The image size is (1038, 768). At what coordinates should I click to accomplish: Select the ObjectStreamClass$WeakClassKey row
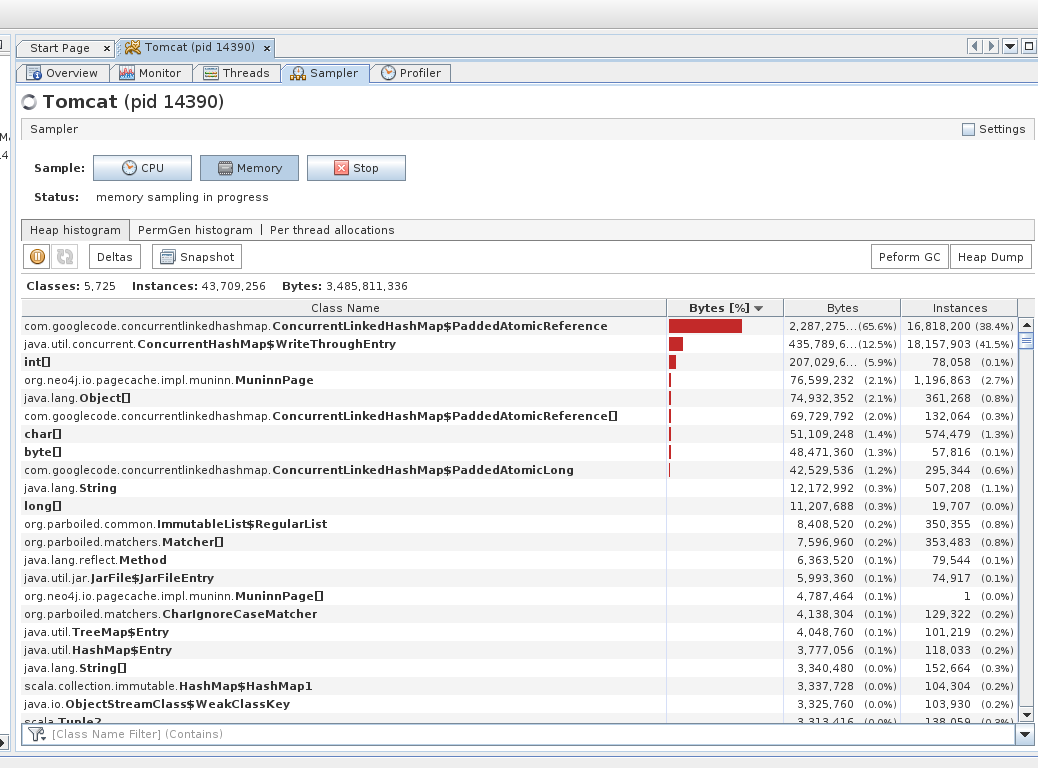pos(520,704)
